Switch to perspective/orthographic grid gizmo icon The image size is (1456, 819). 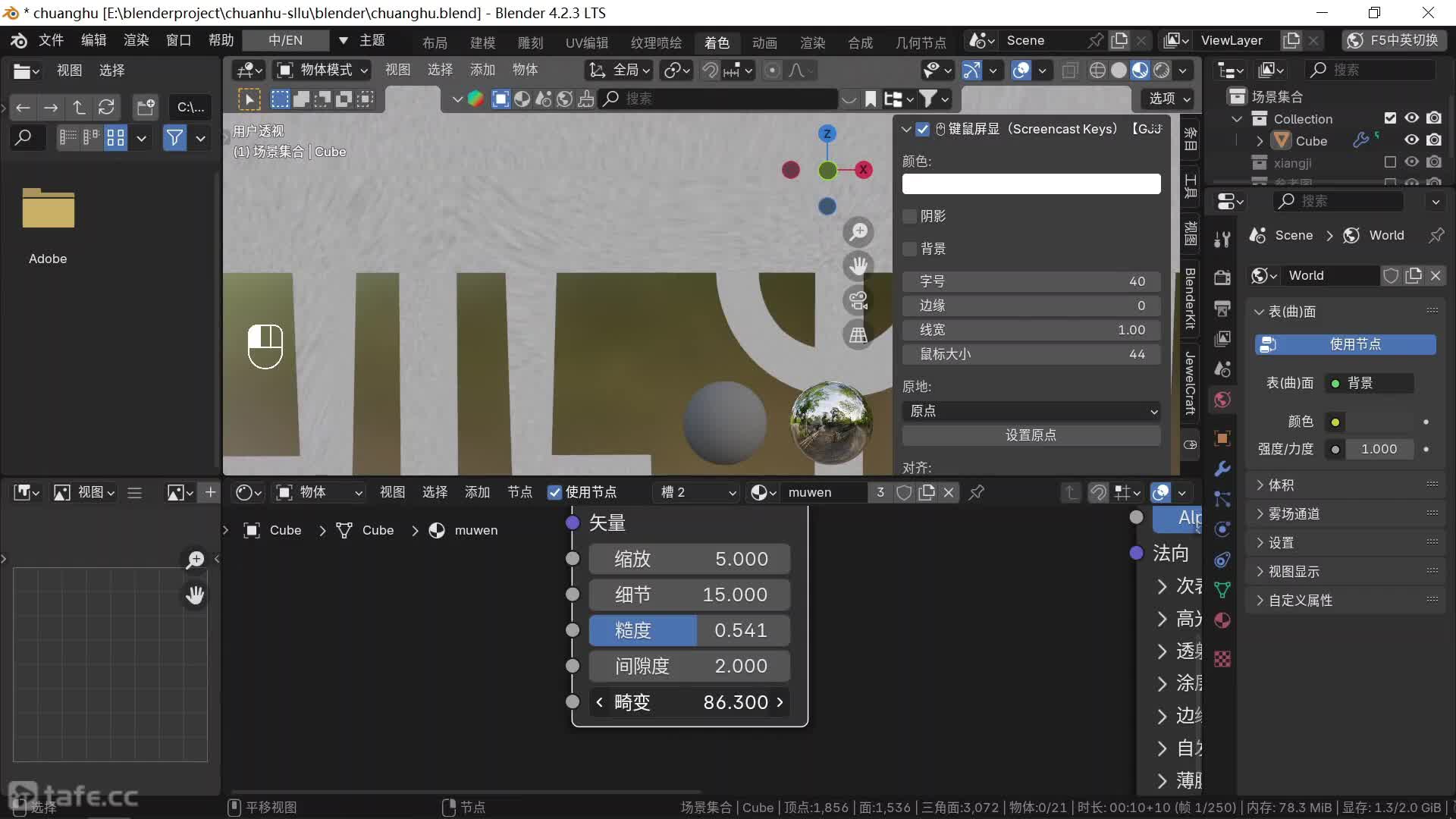(x=858, y=335)
